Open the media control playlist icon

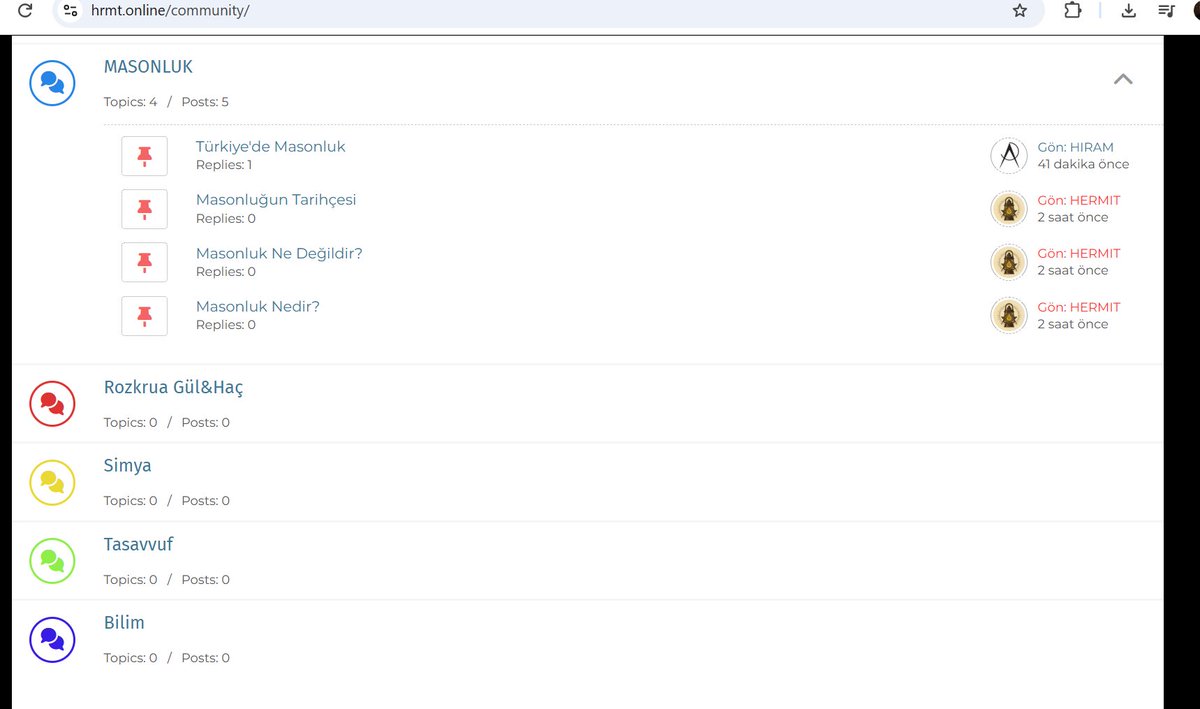point(1166,11)
